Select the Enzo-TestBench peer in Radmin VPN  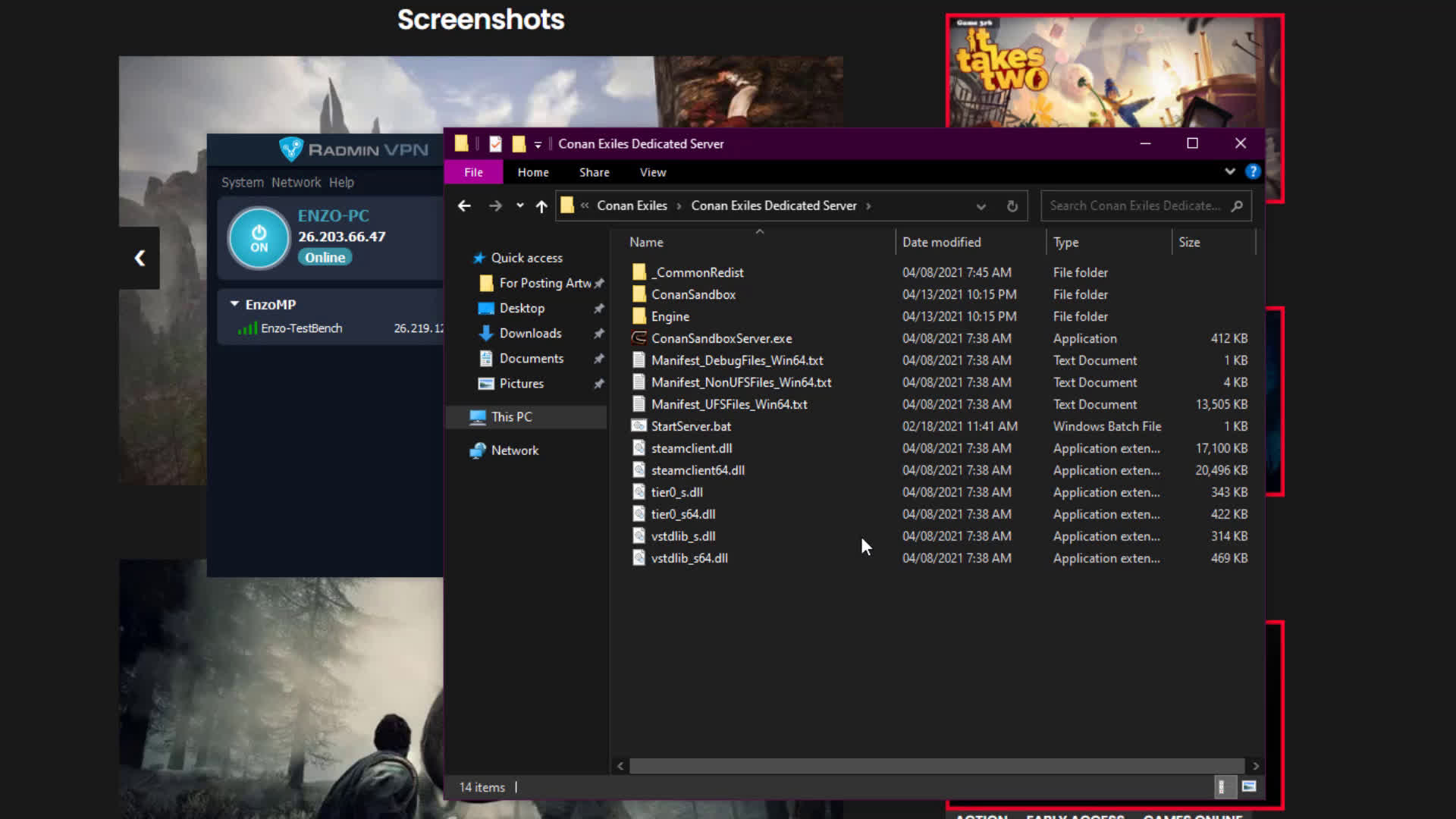301,328
